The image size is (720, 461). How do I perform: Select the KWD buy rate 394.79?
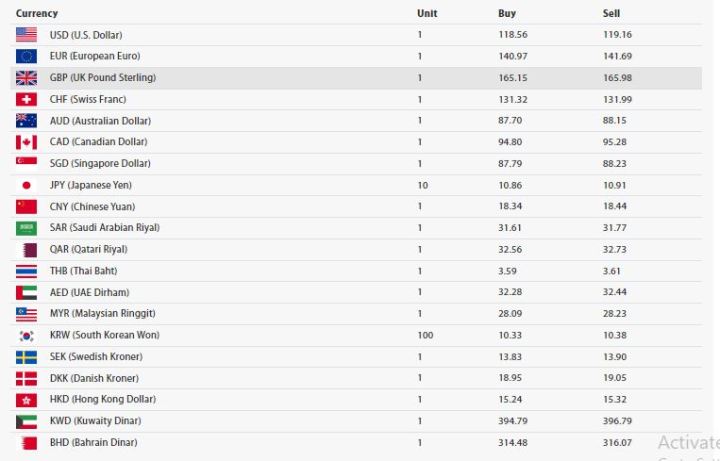coord(512,421)
